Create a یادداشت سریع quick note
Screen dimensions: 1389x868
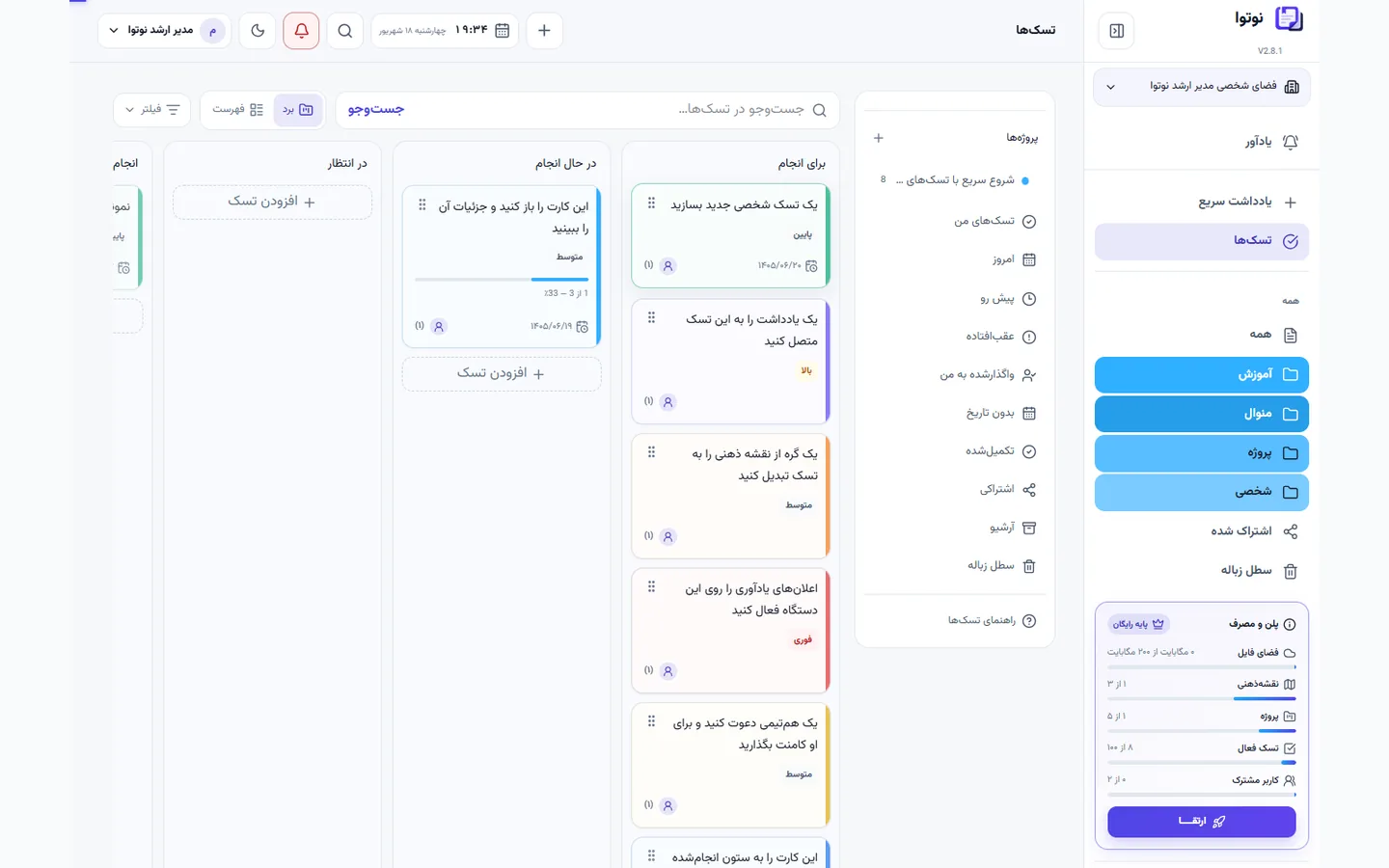coord(1202,202)
